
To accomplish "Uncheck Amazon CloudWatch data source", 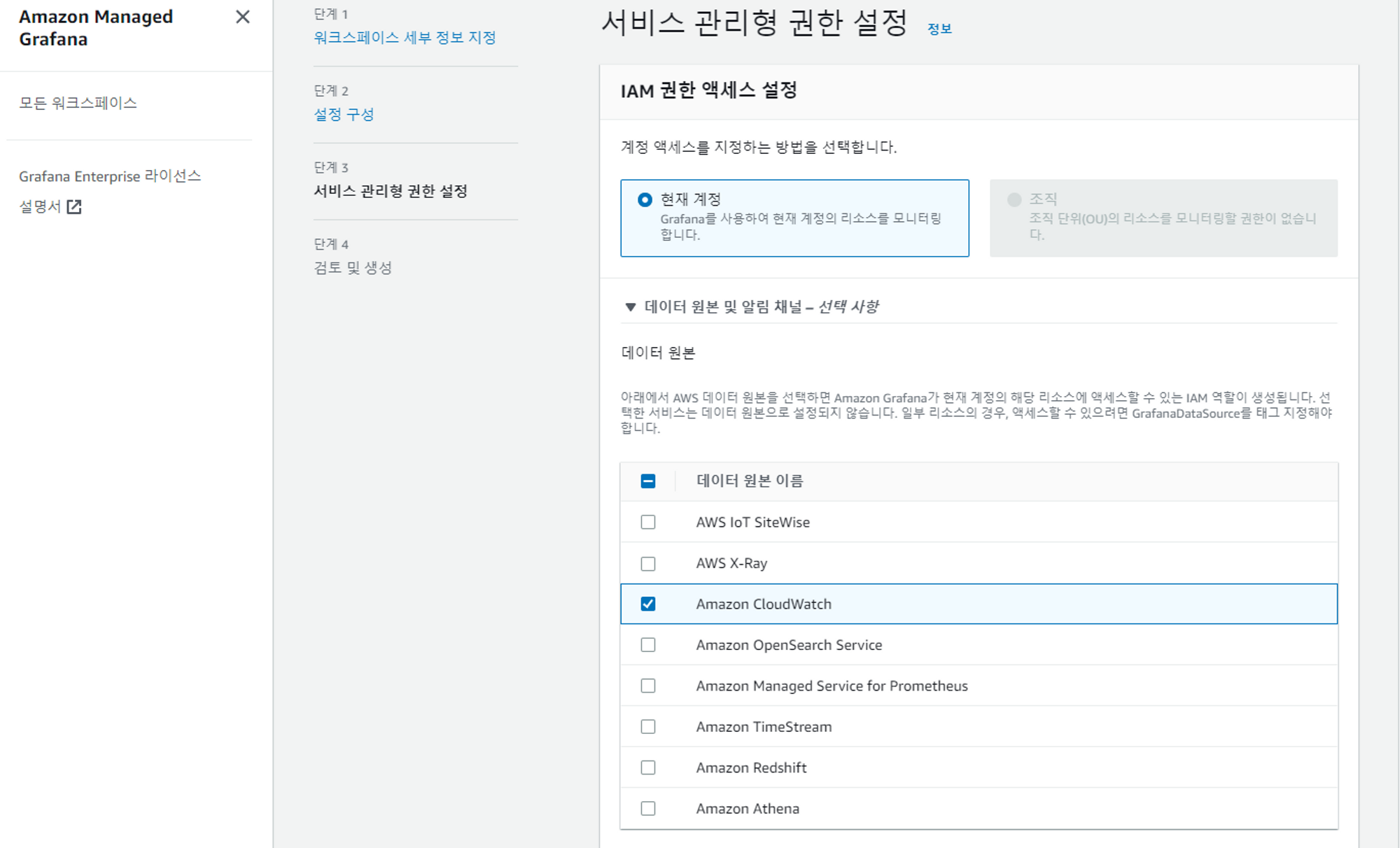I will coord(648,604).
